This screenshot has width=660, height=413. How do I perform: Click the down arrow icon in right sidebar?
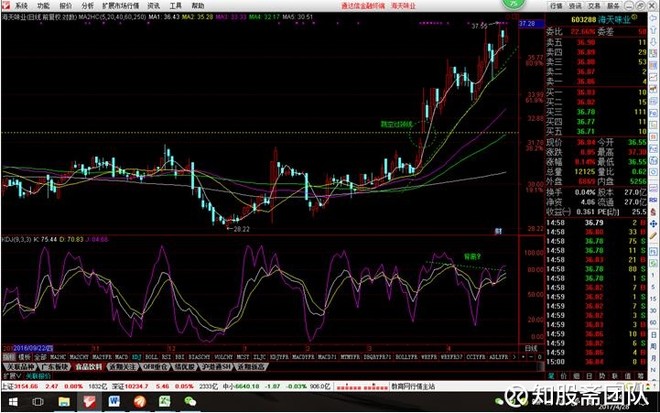[653, 42]
